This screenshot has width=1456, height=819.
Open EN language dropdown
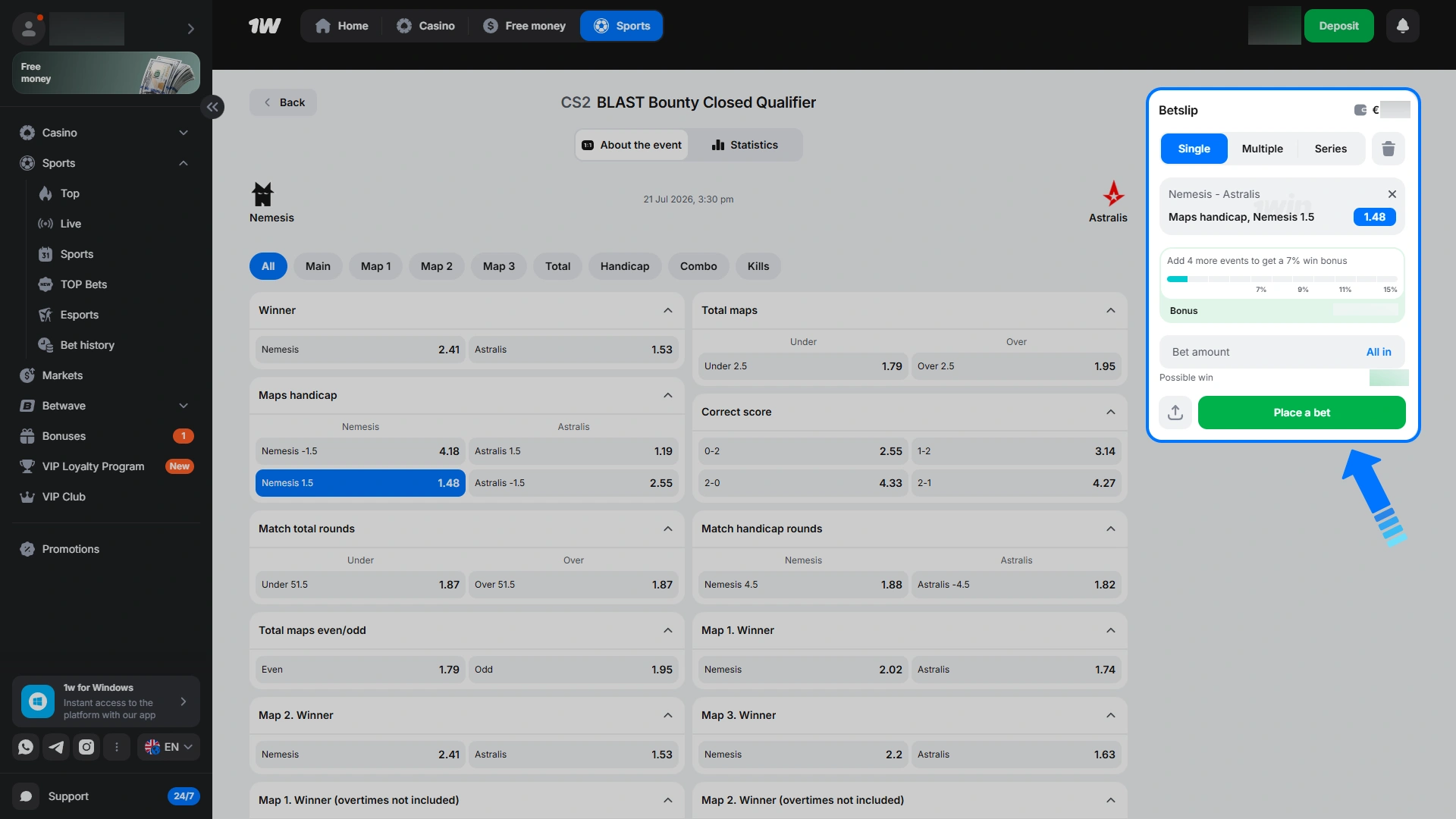point(168,747)
